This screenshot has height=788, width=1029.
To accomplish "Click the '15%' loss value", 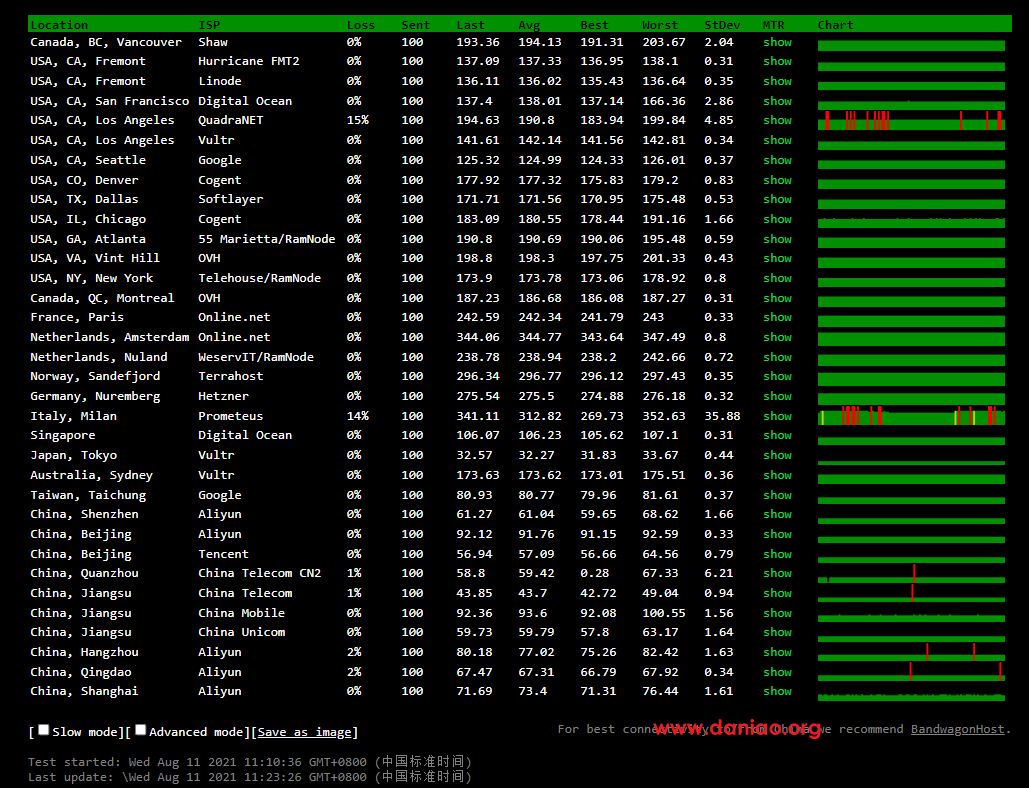I will (358, 120).
